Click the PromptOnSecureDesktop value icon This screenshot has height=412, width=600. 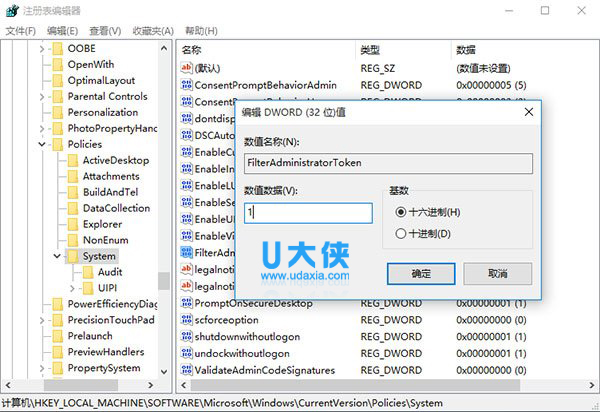[186, 303]
